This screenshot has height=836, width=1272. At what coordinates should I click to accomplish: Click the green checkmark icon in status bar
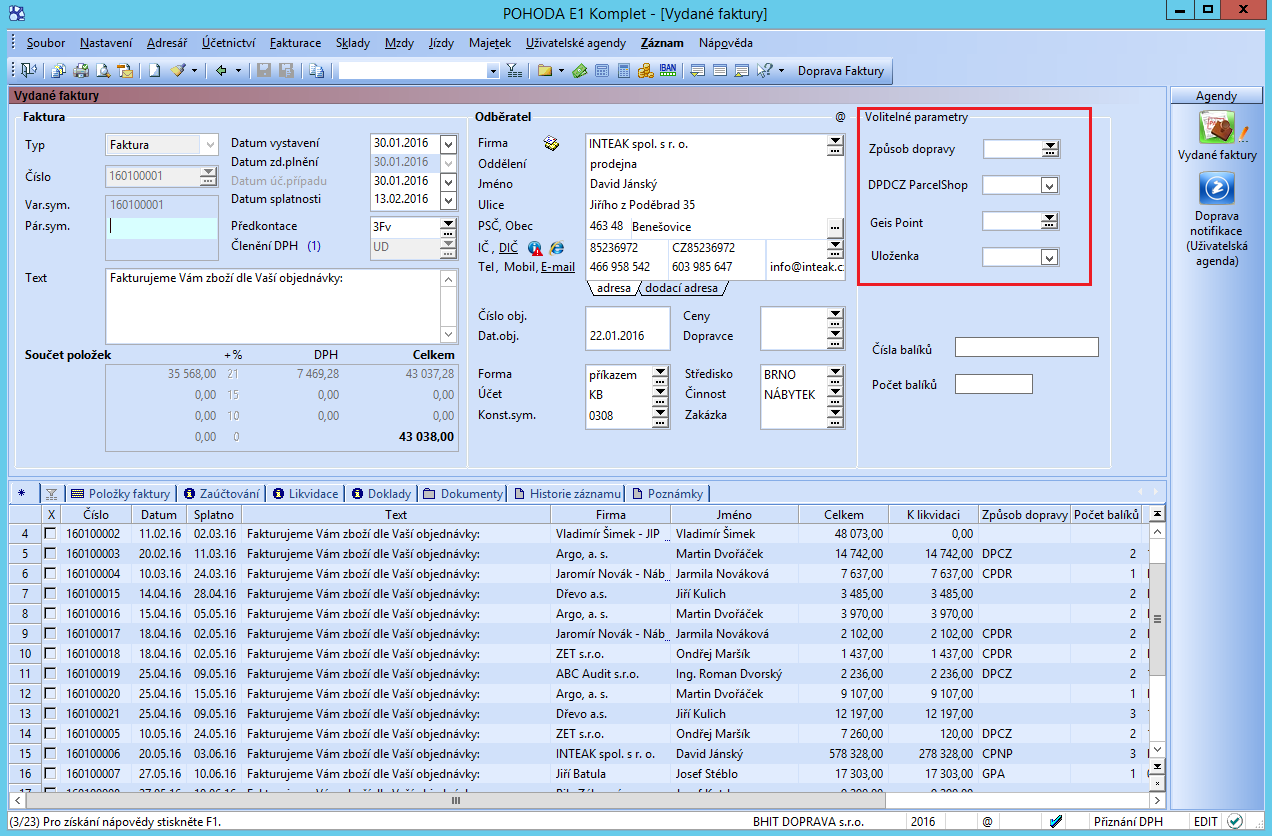point(1235,821)
